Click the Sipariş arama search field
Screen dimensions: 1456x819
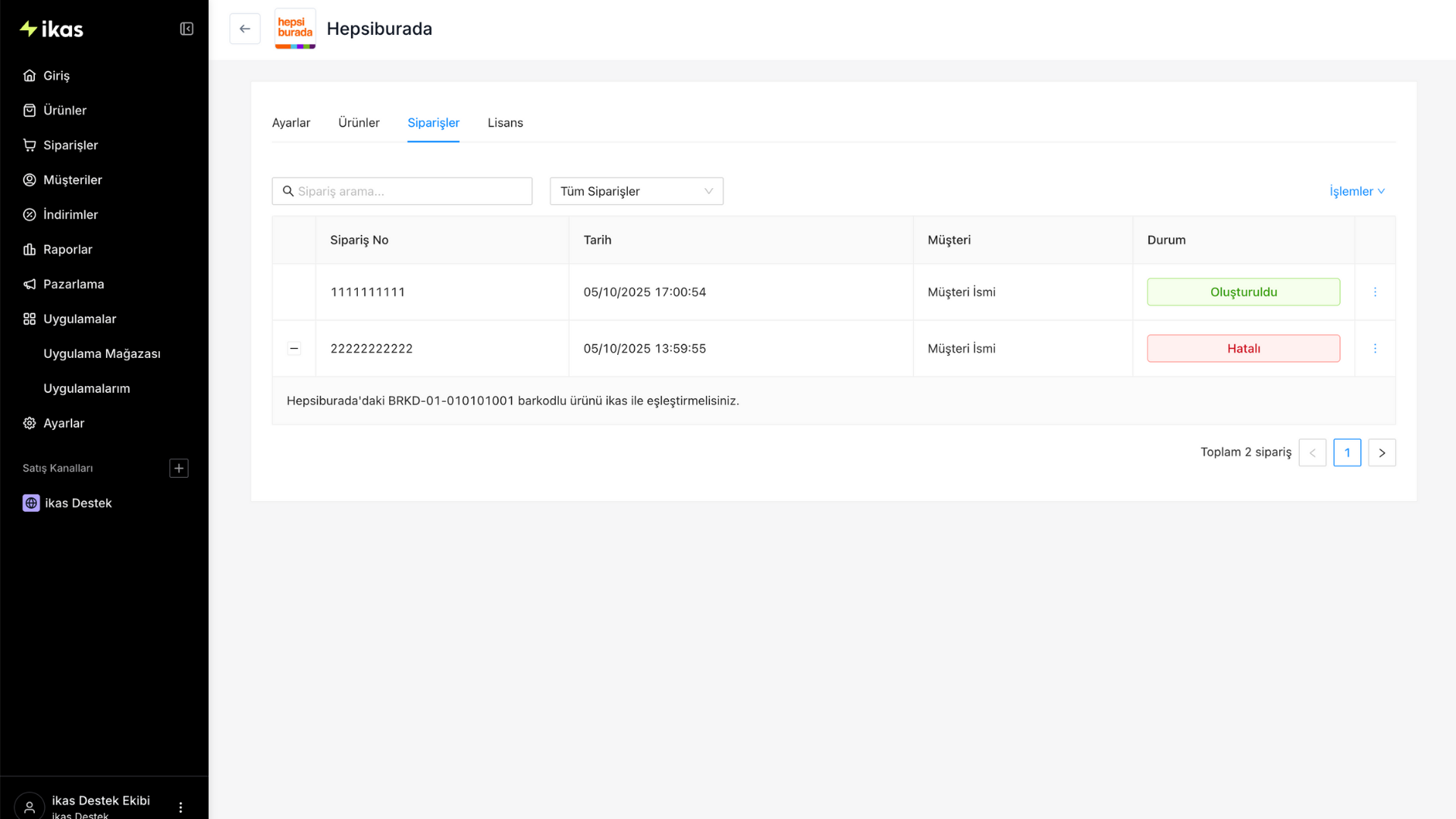click(x=402, y=191)
